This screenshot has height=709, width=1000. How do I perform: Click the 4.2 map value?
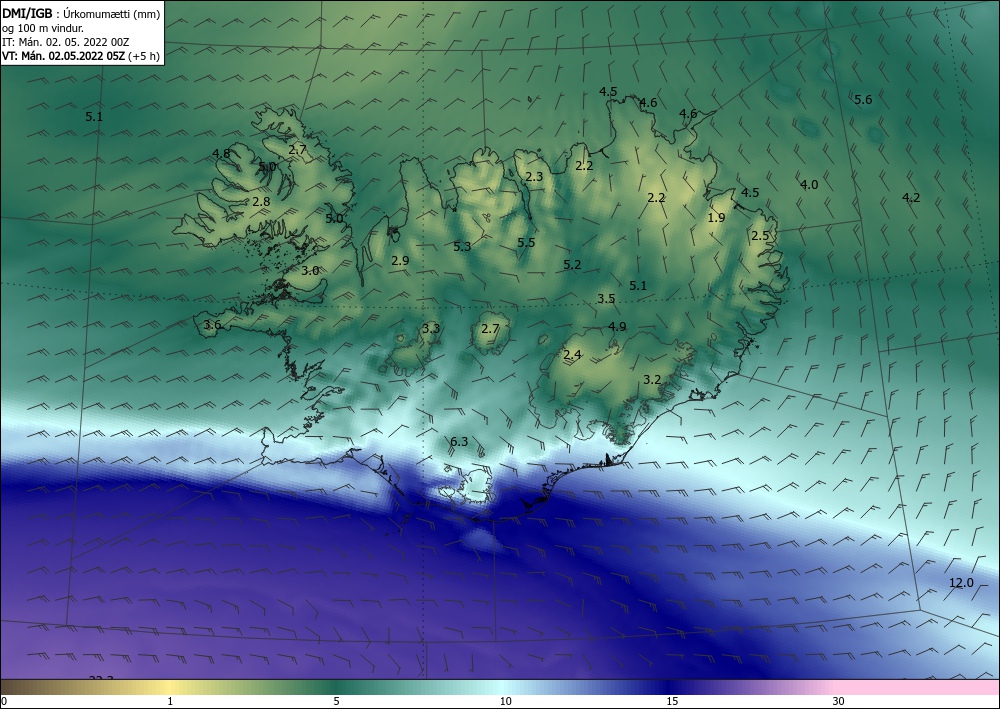911,198
